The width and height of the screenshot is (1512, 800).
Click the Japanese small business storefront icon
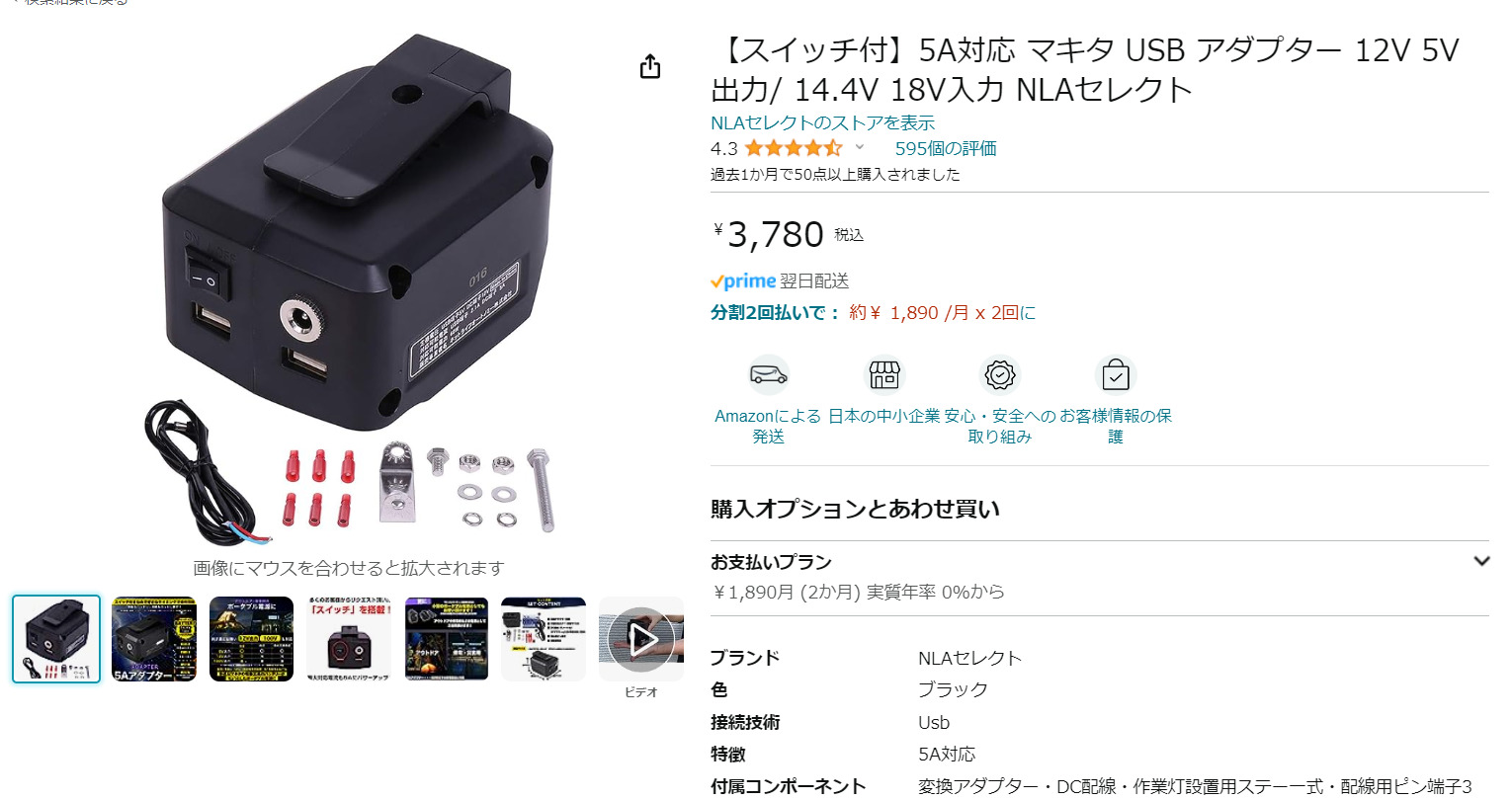(x=883, y=375)
